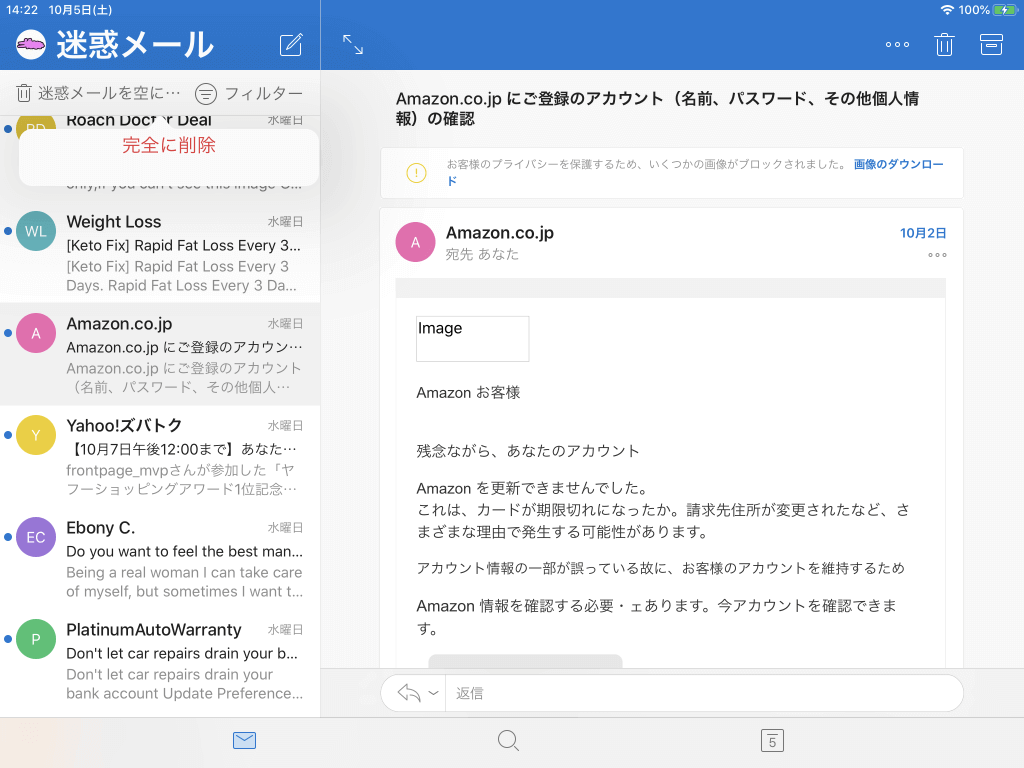The height and width of the screenshot is (768, 1024).
Task: Tap the sender avatar A in the message header
Action: coord(415,242)
